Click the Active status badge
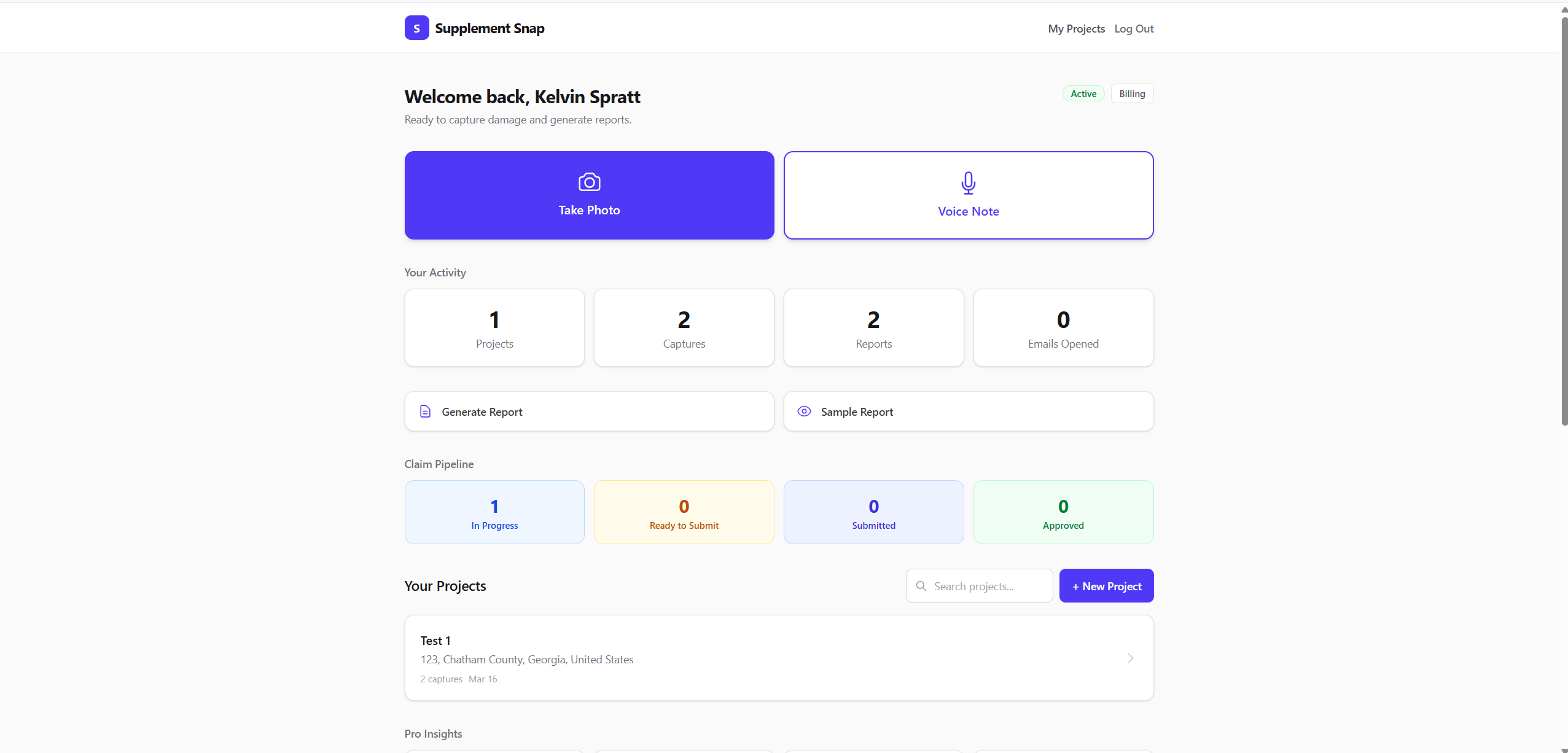1568x753 pixels. click(x=1083, y=93)
